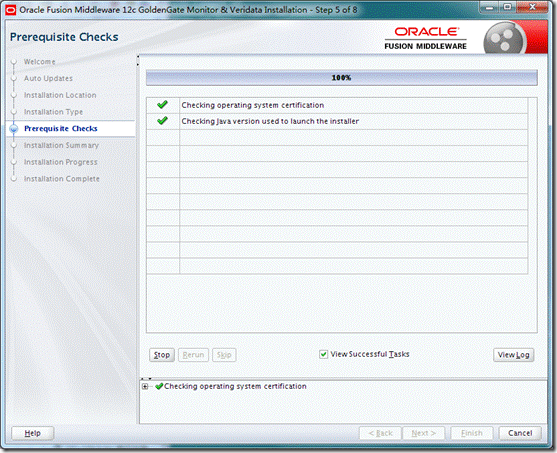The image size is (557, 453).
Task: Select Installation Location step in sidebar
Action: (x=60, y=95)
